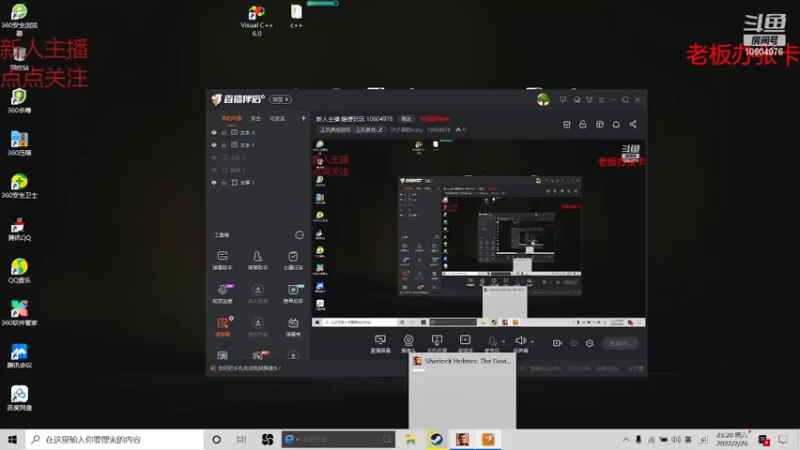Toggle visibility of the 文本 3 layer
800x450 pixels.
click(214, 133)
